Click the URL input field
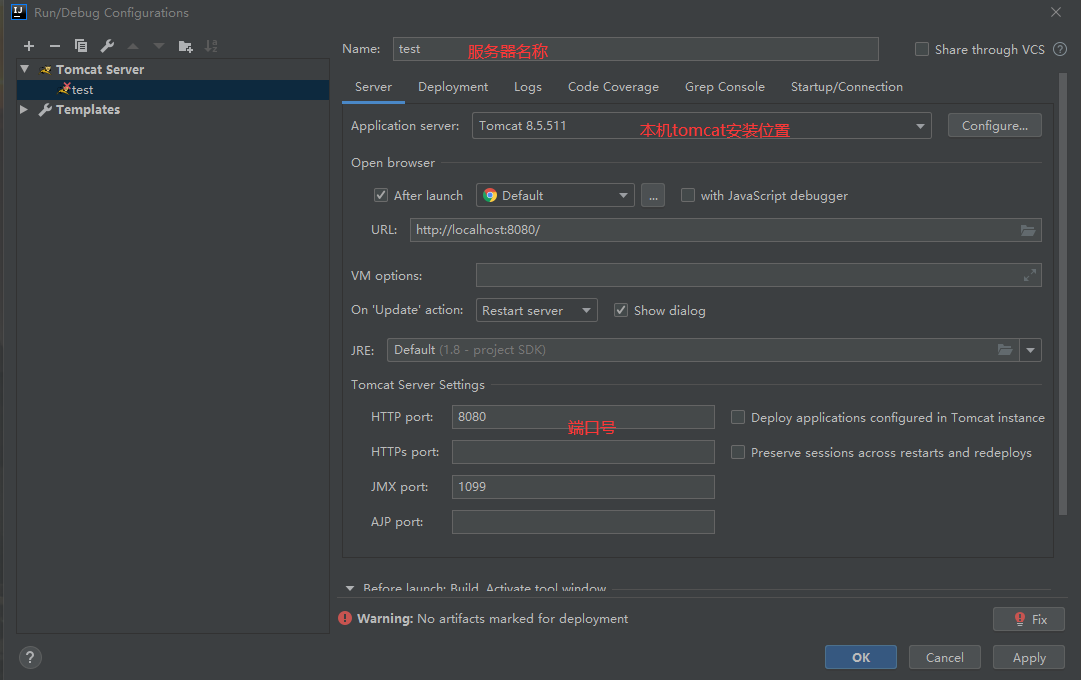This screenshot has width=1081, height=680. [x=725, y=230]
